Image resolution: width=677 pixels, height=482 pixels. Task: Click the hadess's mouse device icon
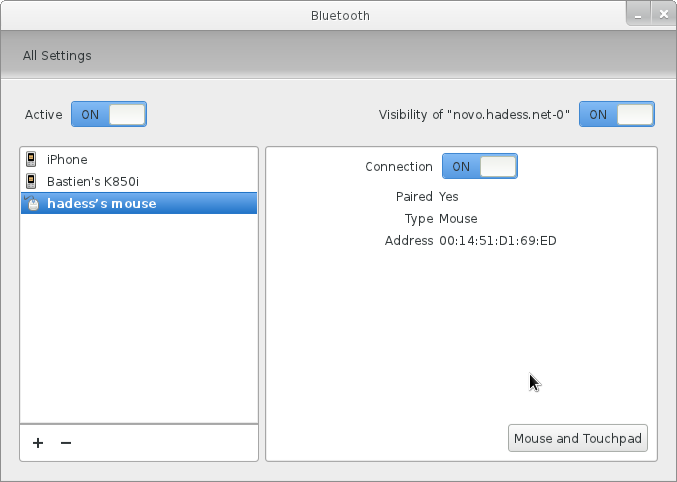32,203
